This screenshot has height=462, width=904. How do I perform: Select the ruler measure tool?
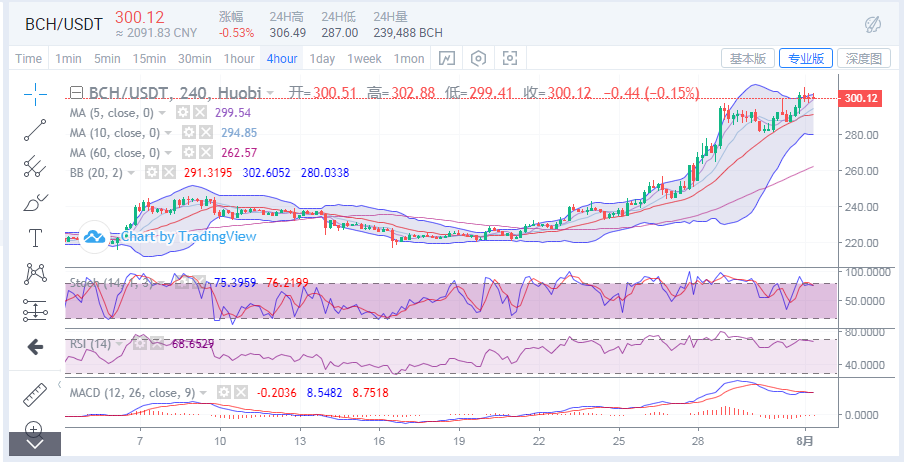(35, 394)
